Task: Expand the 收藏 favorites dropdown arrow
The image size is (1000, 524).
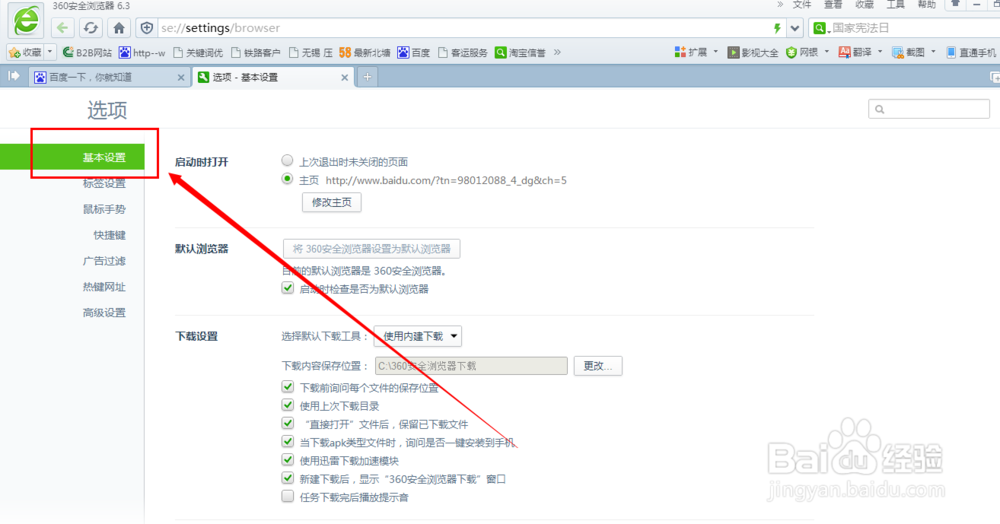Action: 50,52
